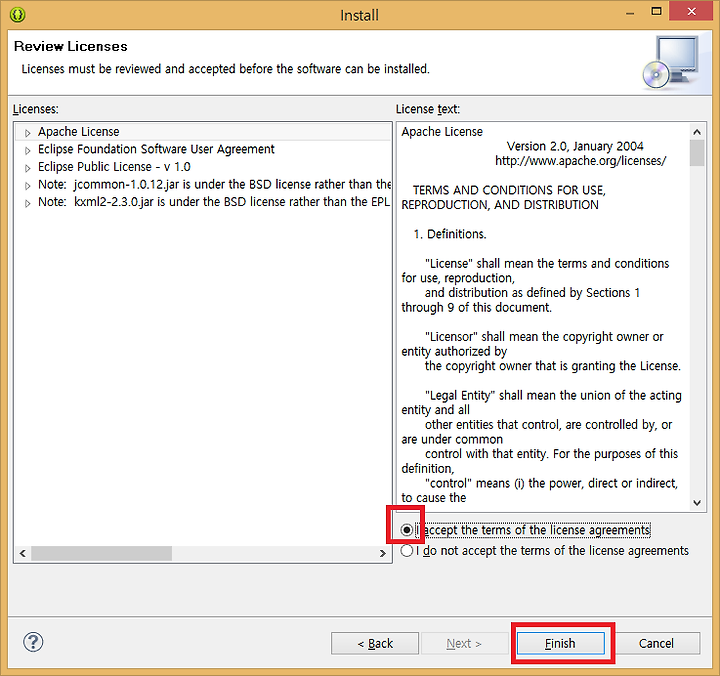
Task: Click the greyed-out Next button
Action: (x=464, y=643)
